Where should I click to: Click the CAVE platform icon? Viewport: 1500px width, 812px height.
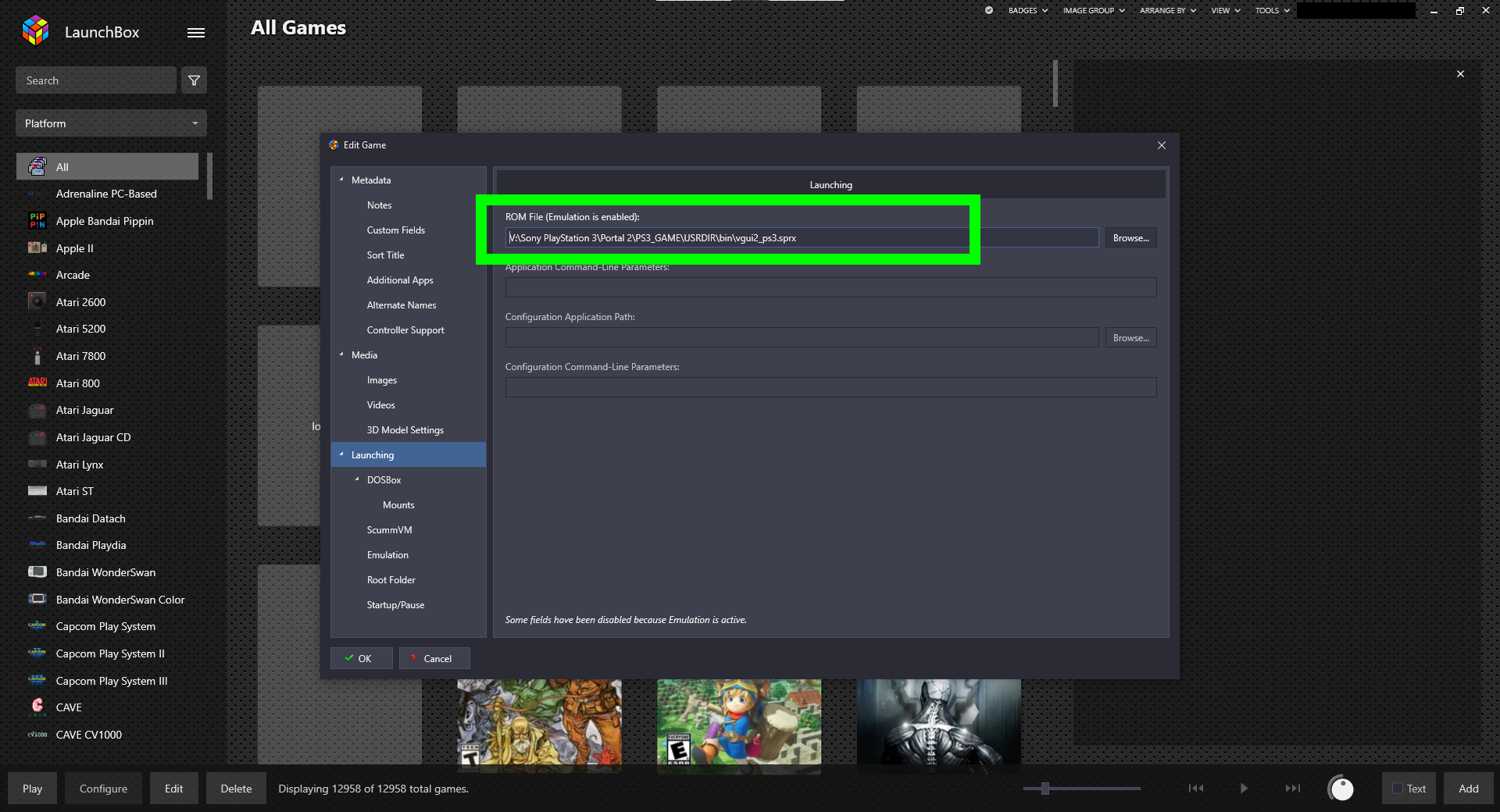37,707
